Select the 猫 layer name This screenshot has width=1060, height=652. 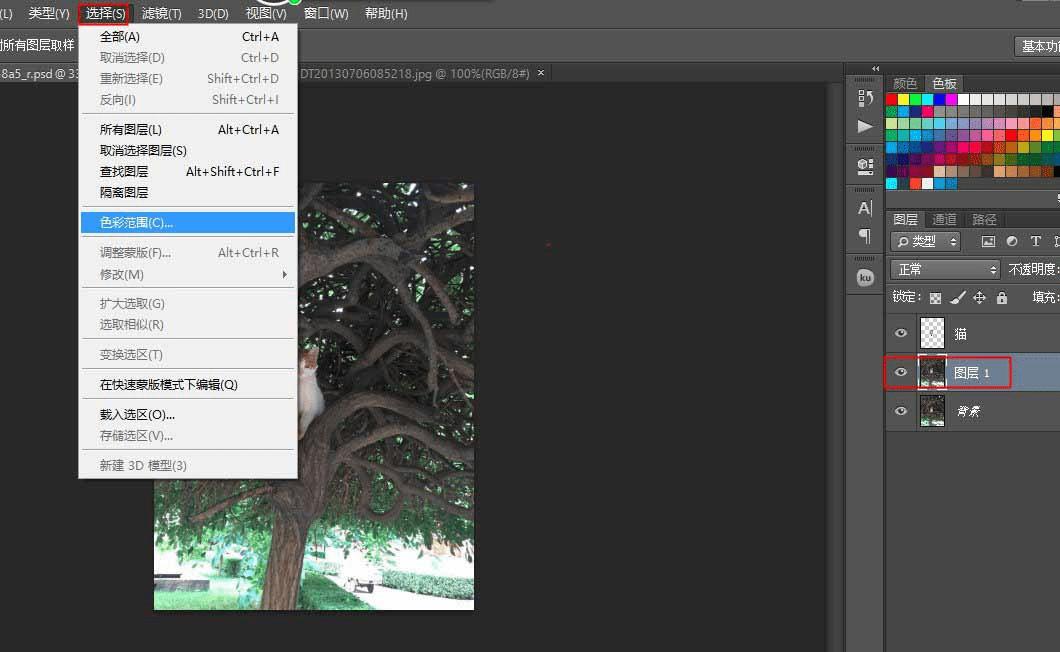[960, 333]
